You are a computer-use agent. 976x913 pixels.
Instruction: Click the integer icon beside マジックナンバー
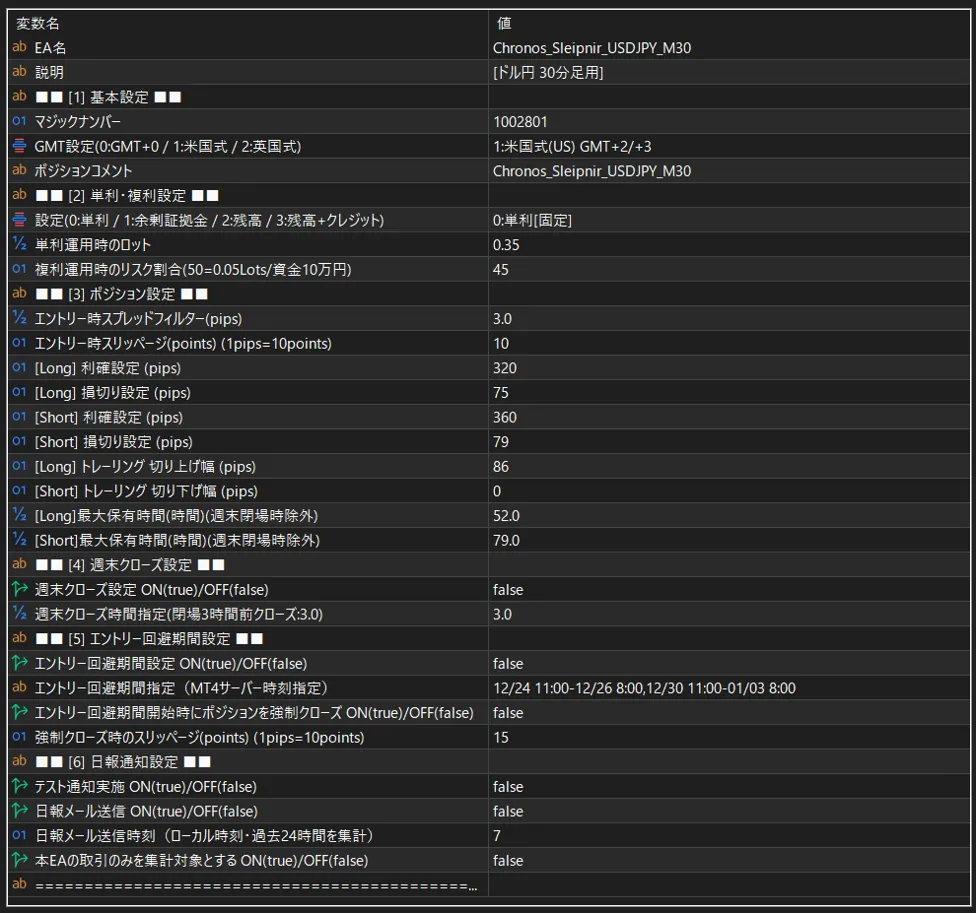coord(19,121)
